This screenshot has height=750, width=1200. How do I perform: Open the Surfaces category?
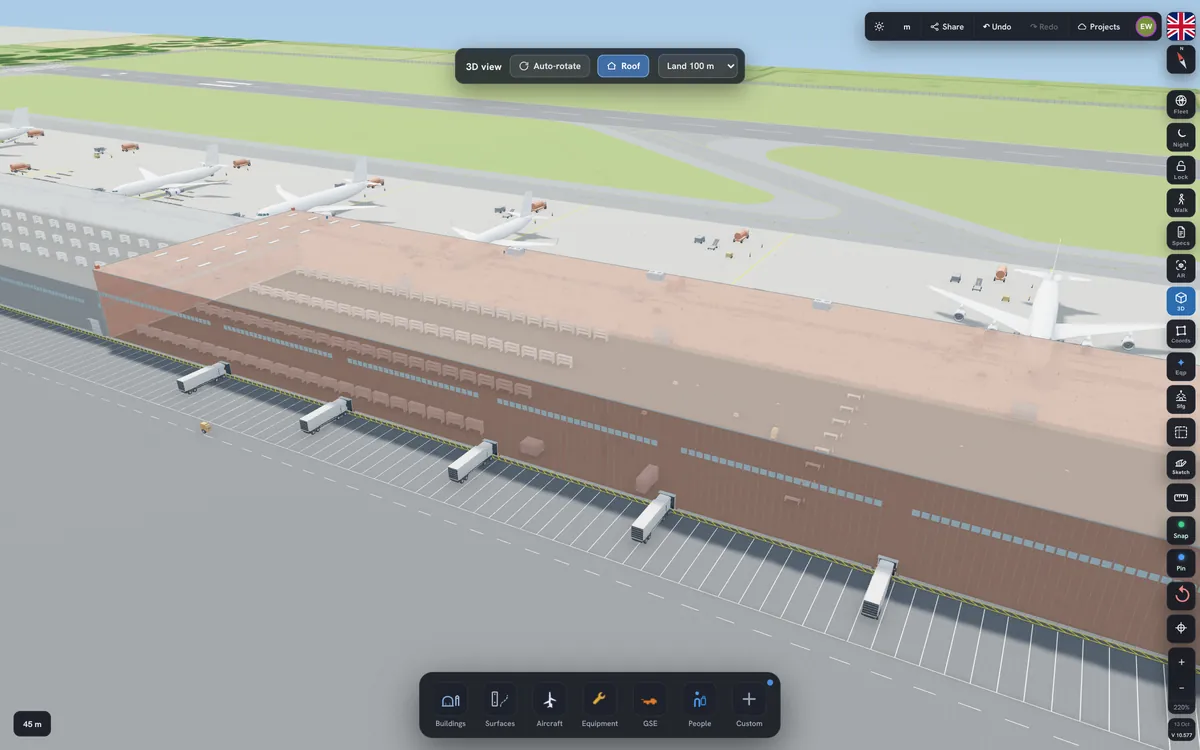click(x=500, y=706)
